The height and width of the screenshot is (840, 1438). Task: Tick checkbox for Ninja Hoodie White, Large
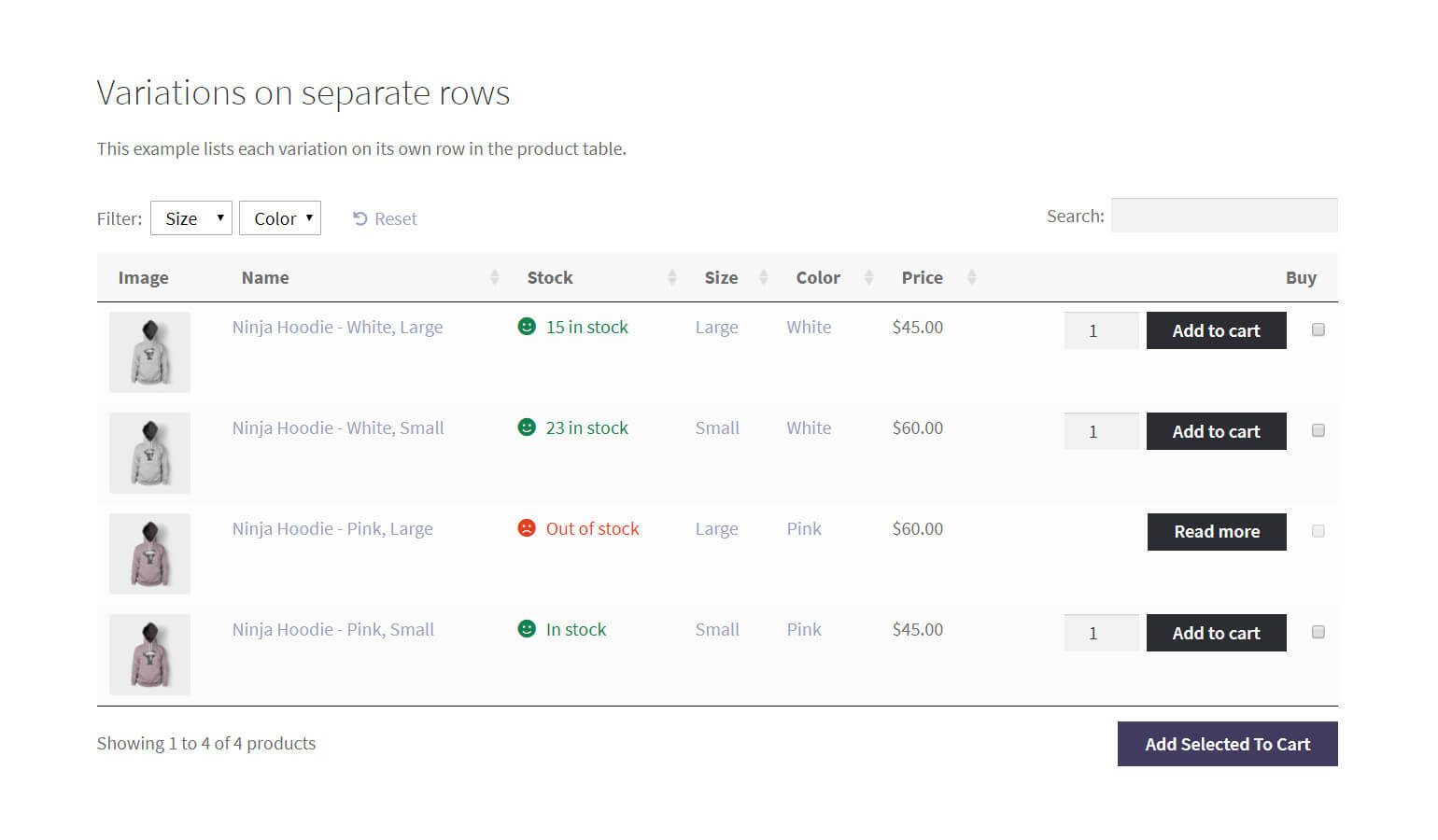(x=1318, y=329)
